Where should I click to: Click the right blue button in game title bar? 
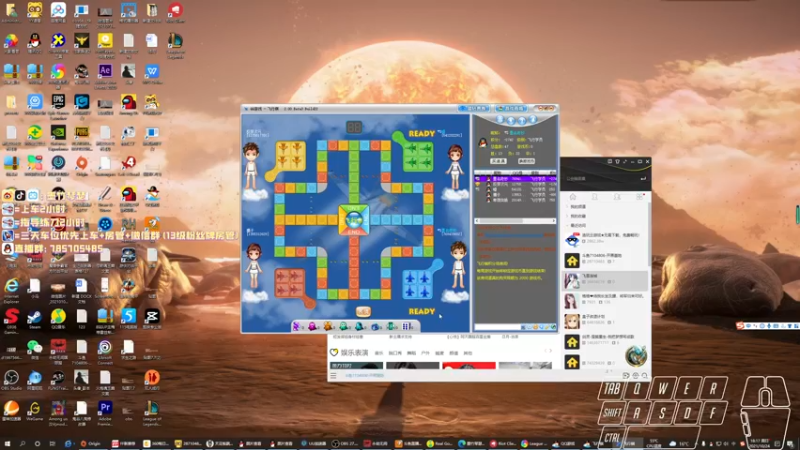pos(511,108)
